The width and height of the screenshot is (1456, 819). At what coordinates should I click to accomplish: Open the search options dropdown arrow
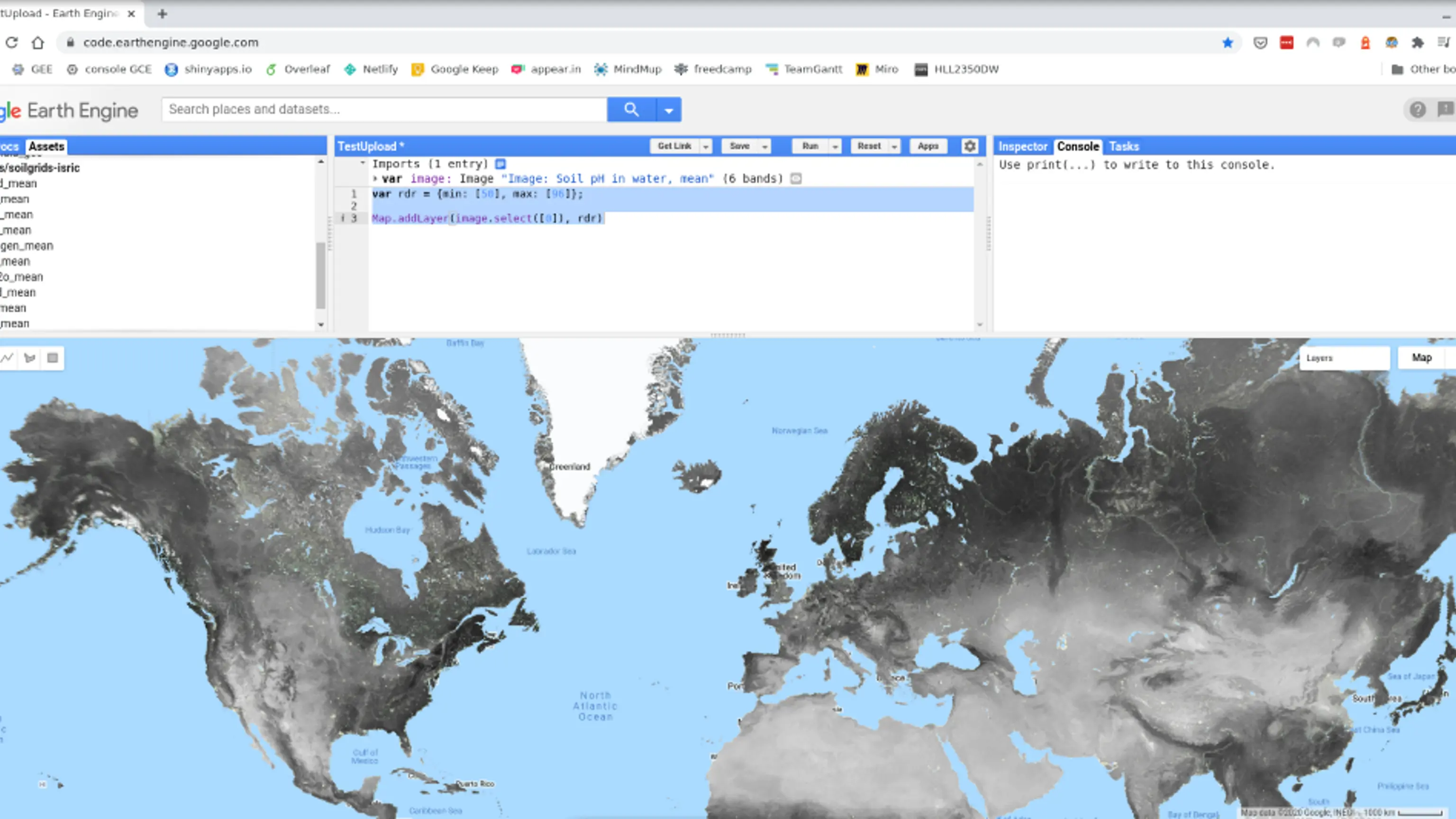(x=669, y=109)
